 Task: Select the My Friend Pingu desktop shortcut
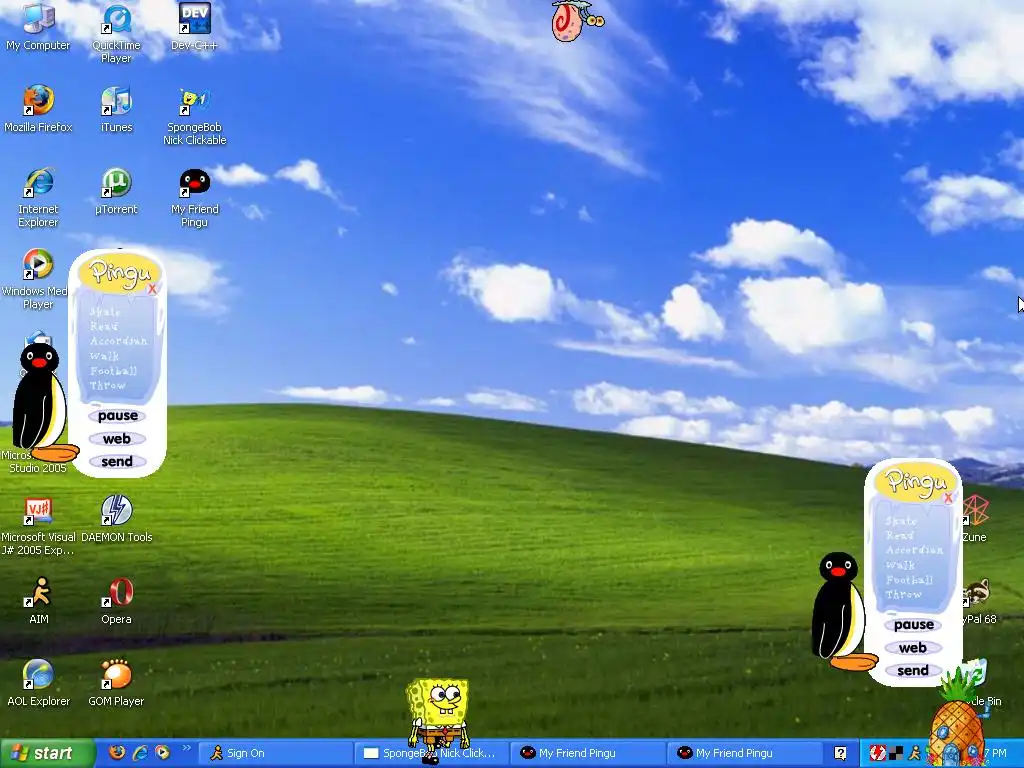[194, 198]
